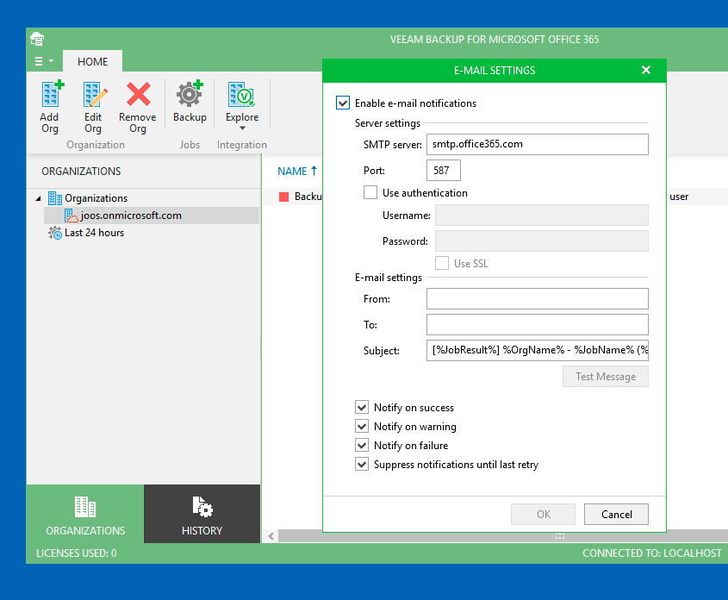Click the horizontal scrollbar left arrow
The image size is (728, 600).
[271, 536]
